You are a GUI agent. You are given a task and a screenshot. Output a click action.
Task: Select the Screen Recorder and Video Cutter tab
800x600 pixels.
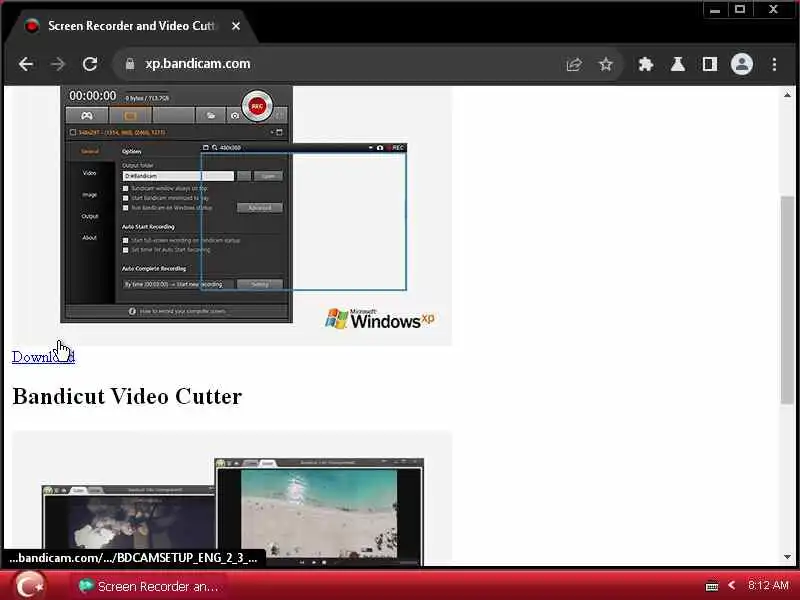pyautogui.click(x=130, y=26)
